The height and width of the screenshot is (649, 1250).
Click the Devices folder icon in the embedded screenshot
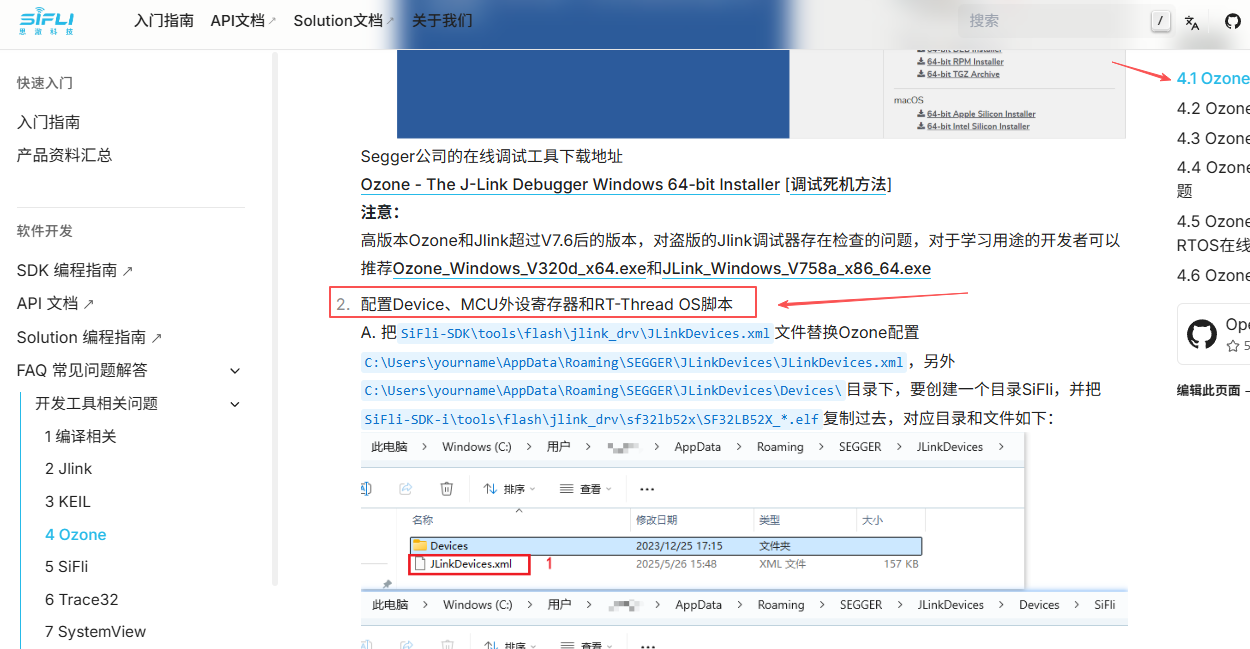click(420, 546)
